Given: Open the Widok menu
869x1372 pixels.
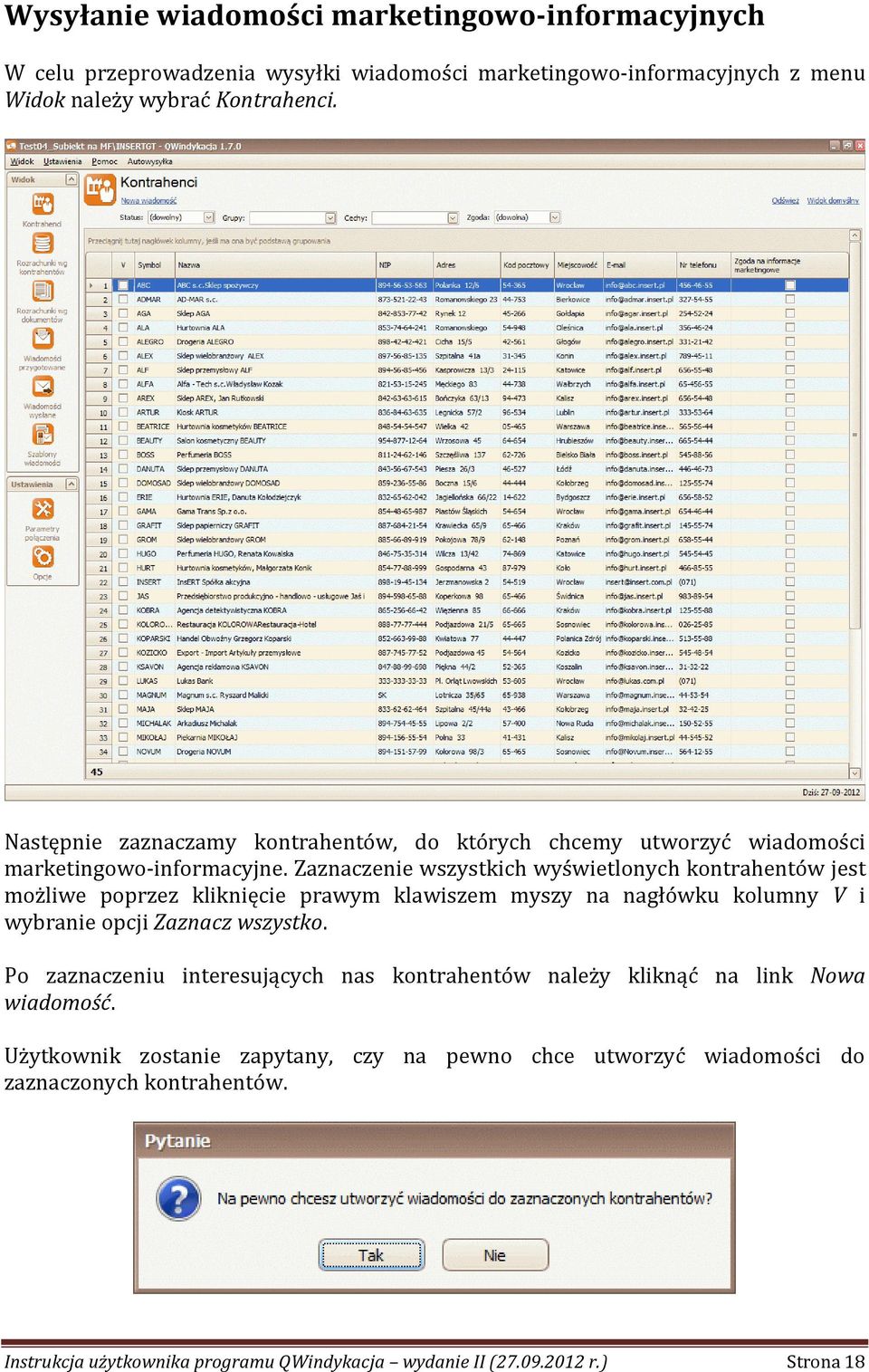Looking at the screenshot, I should click(23, 162).
